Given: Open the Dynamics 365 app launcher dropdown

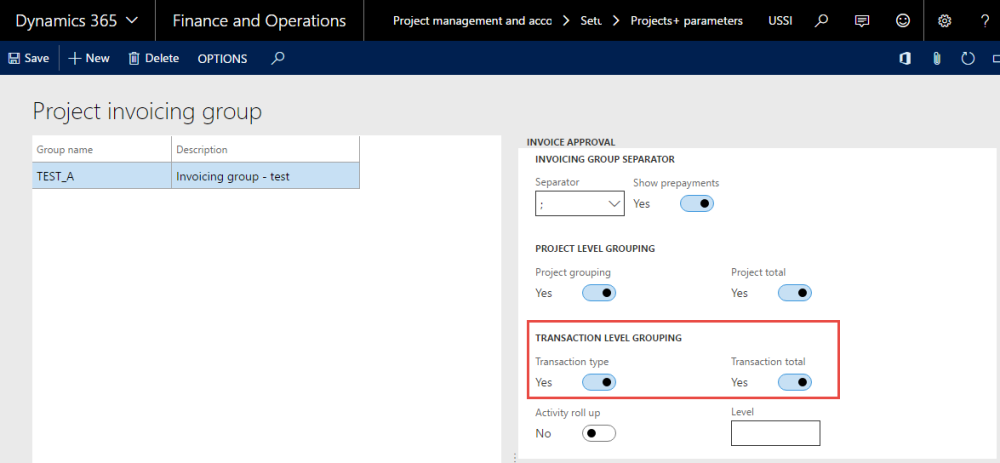Looking at the screenshot, I should pyautogui.click(x=77, y=20).
